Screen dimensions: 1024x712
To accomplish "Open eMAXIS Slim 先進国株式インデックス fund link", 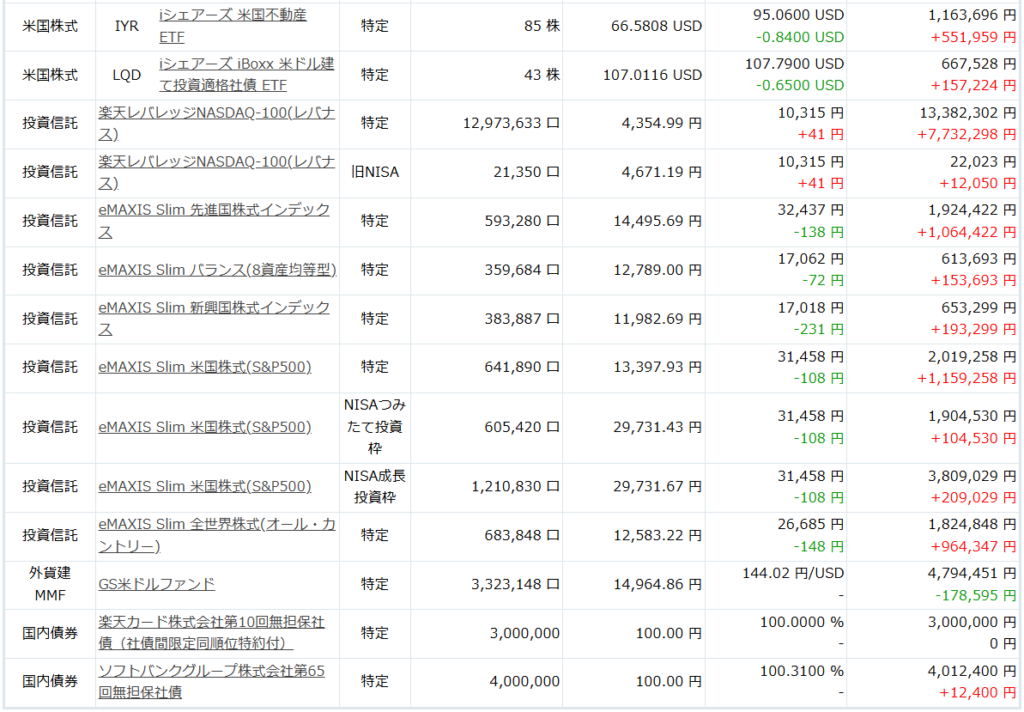I will pos(214,221).
